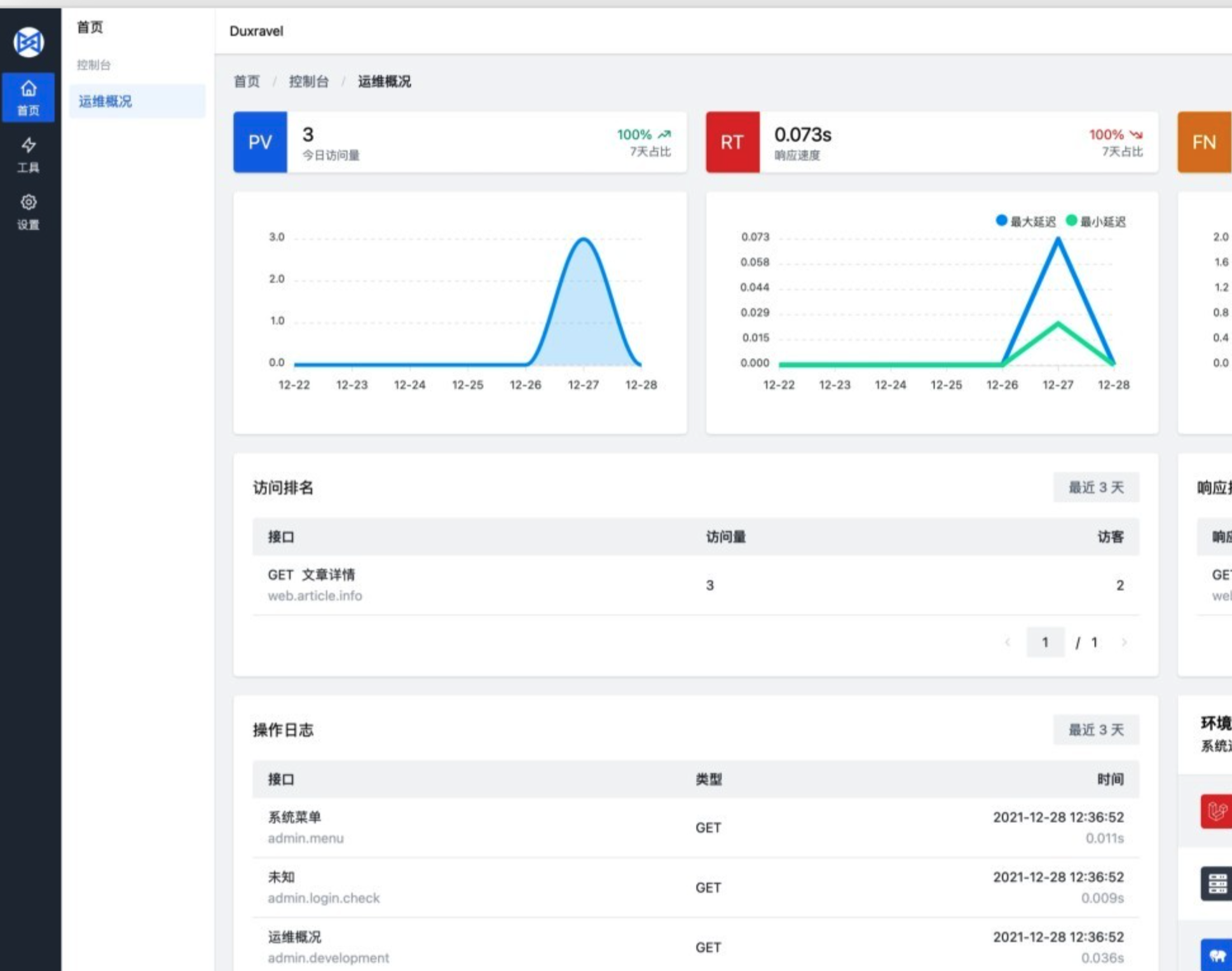Click the admin.menu log entry
The width and height of the screenshot is (1232, 971).
click(x=695, y=827)
